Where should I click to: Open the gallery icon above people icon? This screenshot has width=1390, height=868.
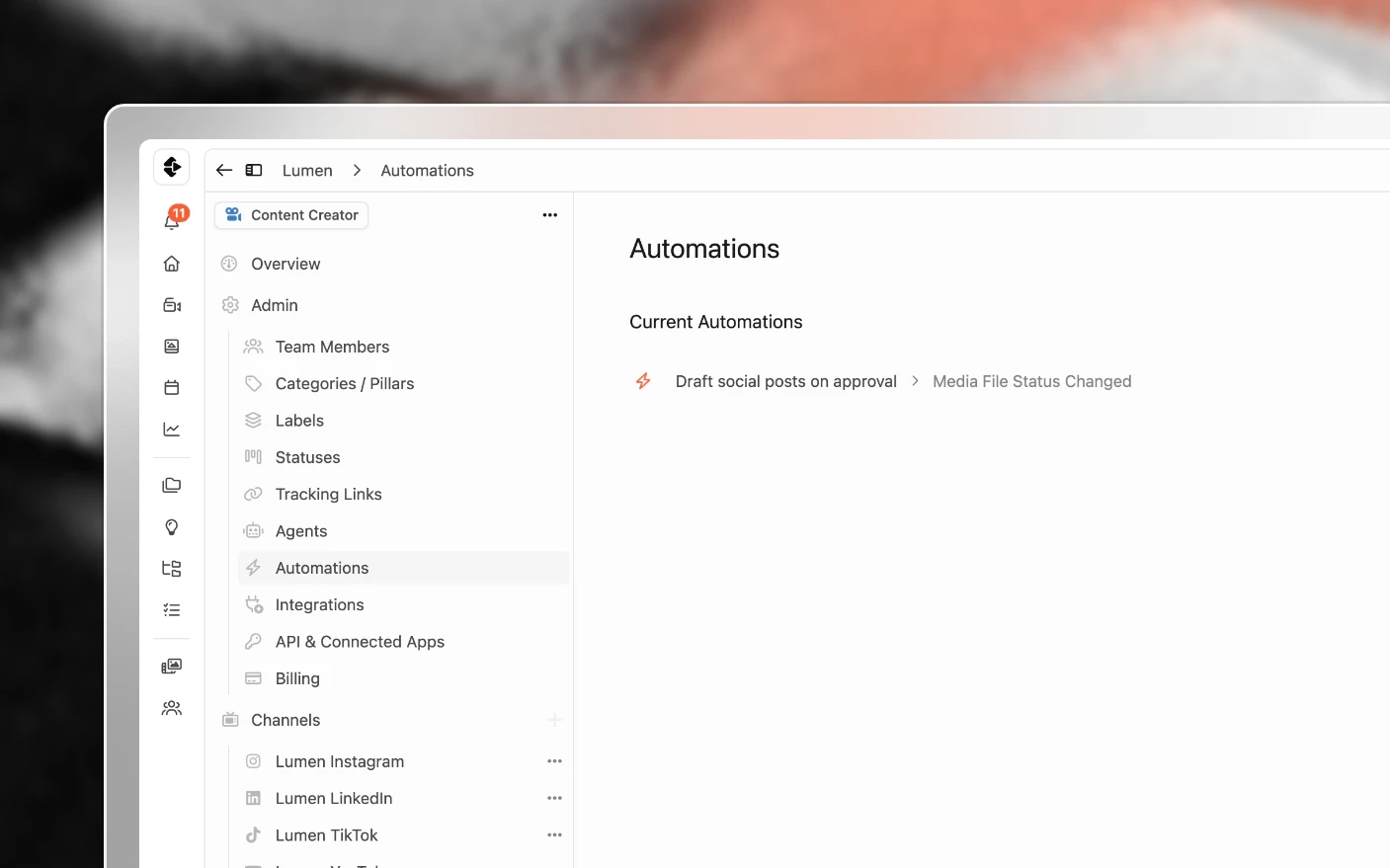click(x=172, y=667)
